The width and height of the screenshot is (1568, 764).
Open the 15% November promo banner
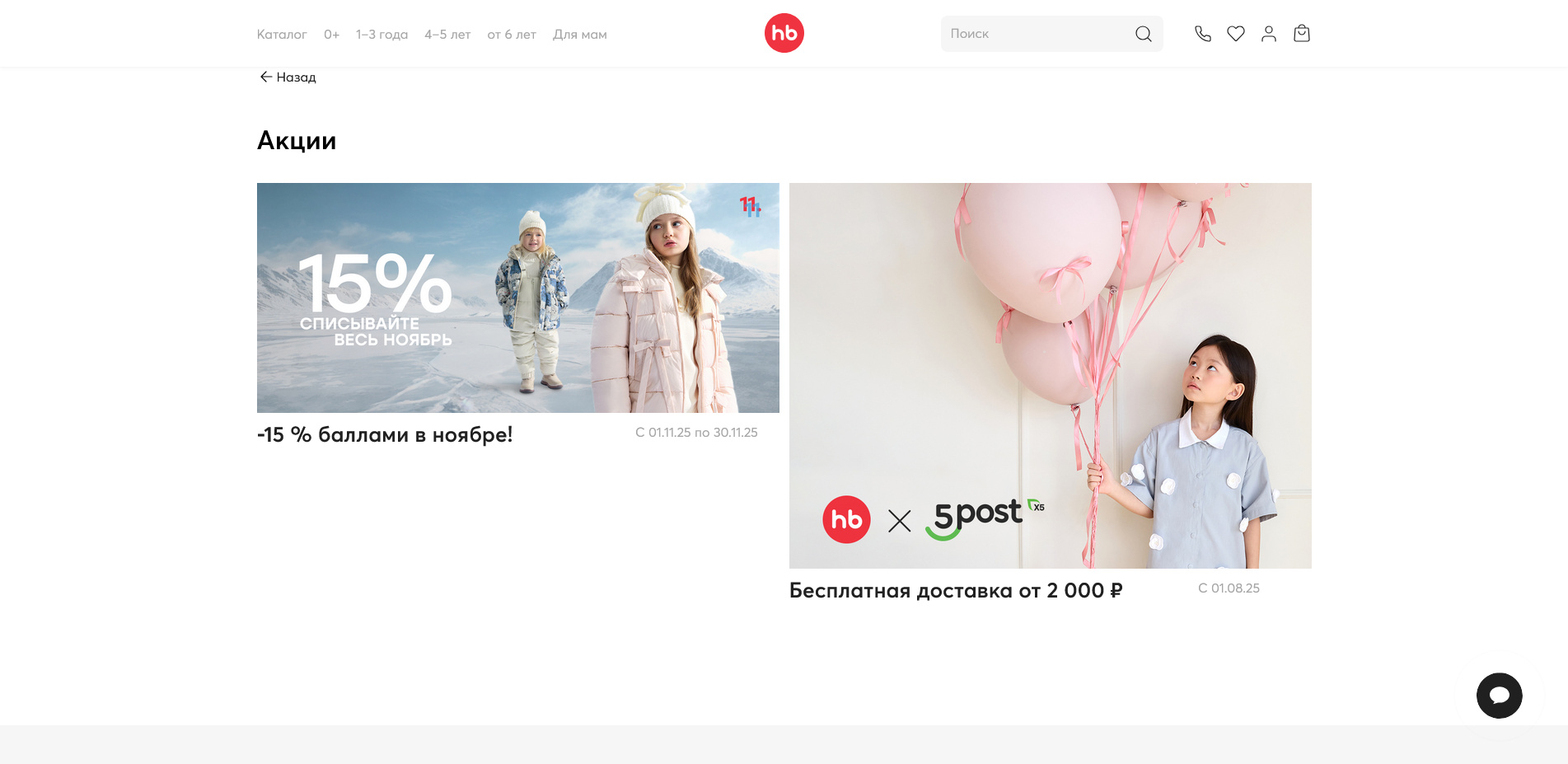tap(518, 298)
